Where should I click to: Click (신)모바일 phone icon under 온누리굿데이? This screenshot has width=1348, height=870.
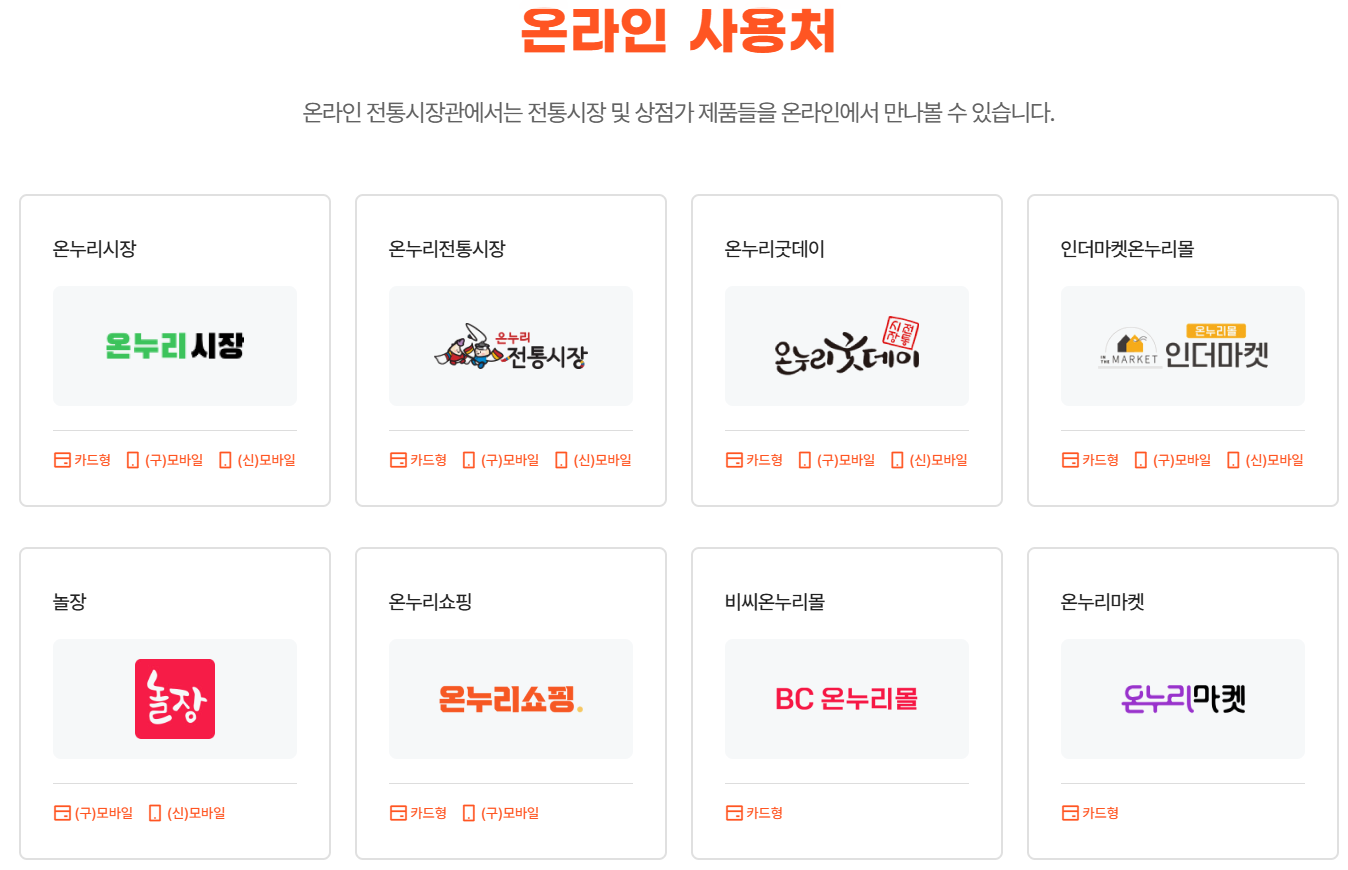(897, 460)
